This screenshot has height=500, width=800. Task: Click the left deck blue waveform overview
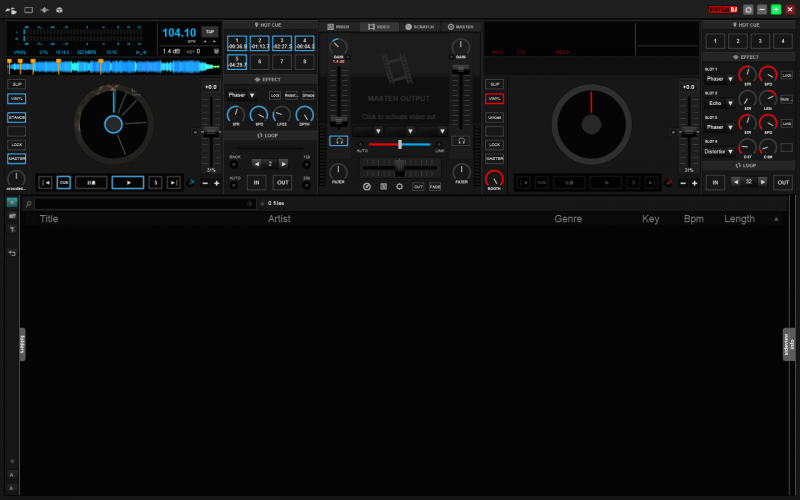coord(113,66)
